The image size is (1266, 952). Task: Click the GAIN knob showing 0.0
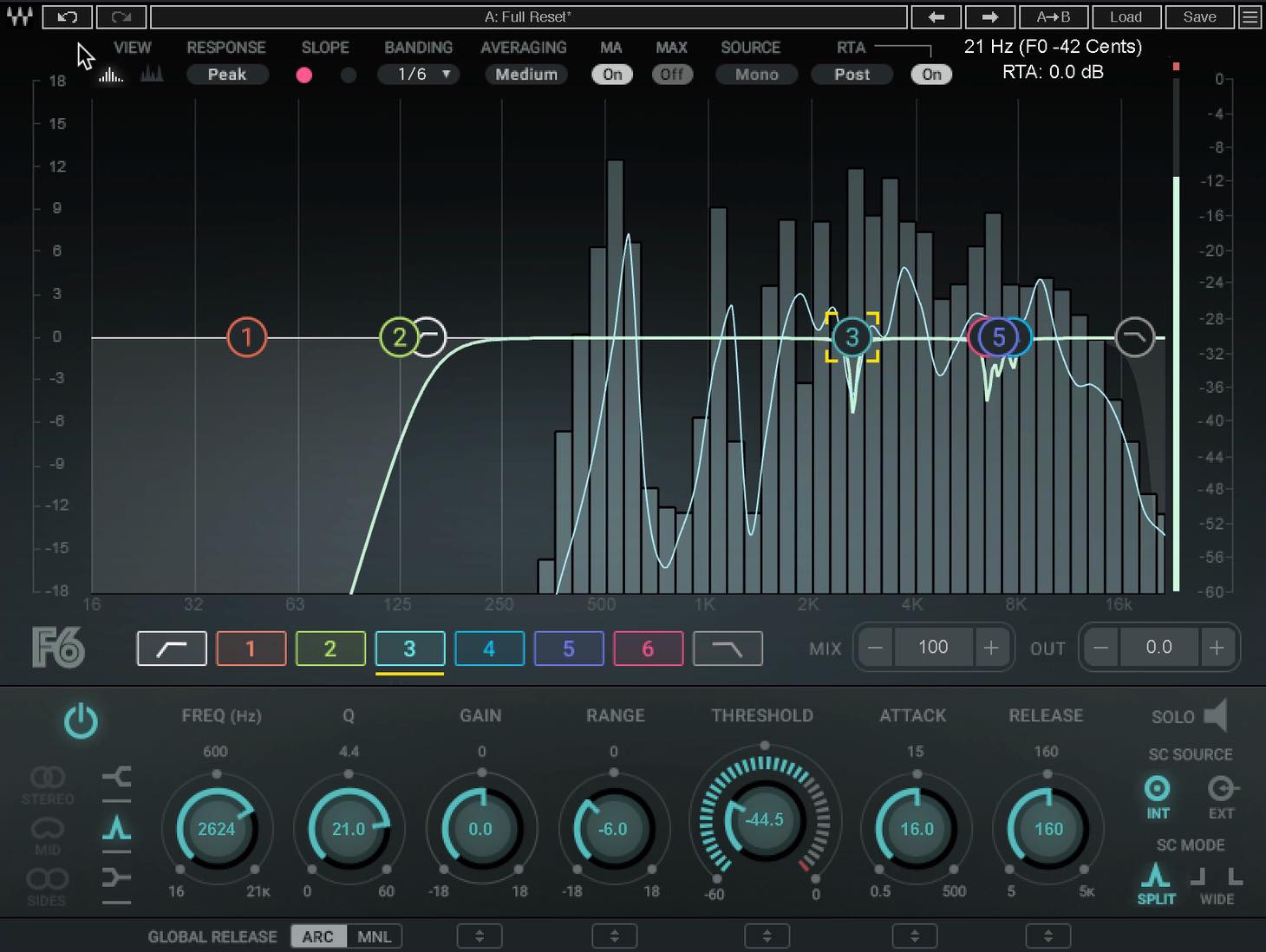(480, 829)
